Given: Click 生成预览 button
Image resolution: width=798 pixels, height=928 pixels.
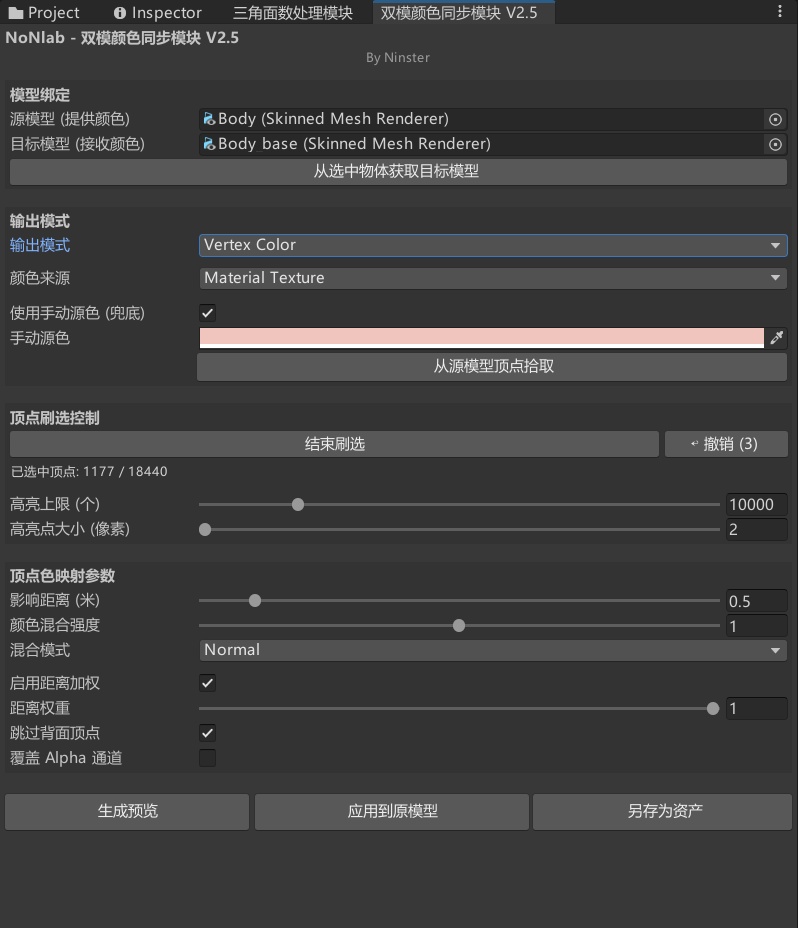Looking at the screenshot, I should 127,811.
